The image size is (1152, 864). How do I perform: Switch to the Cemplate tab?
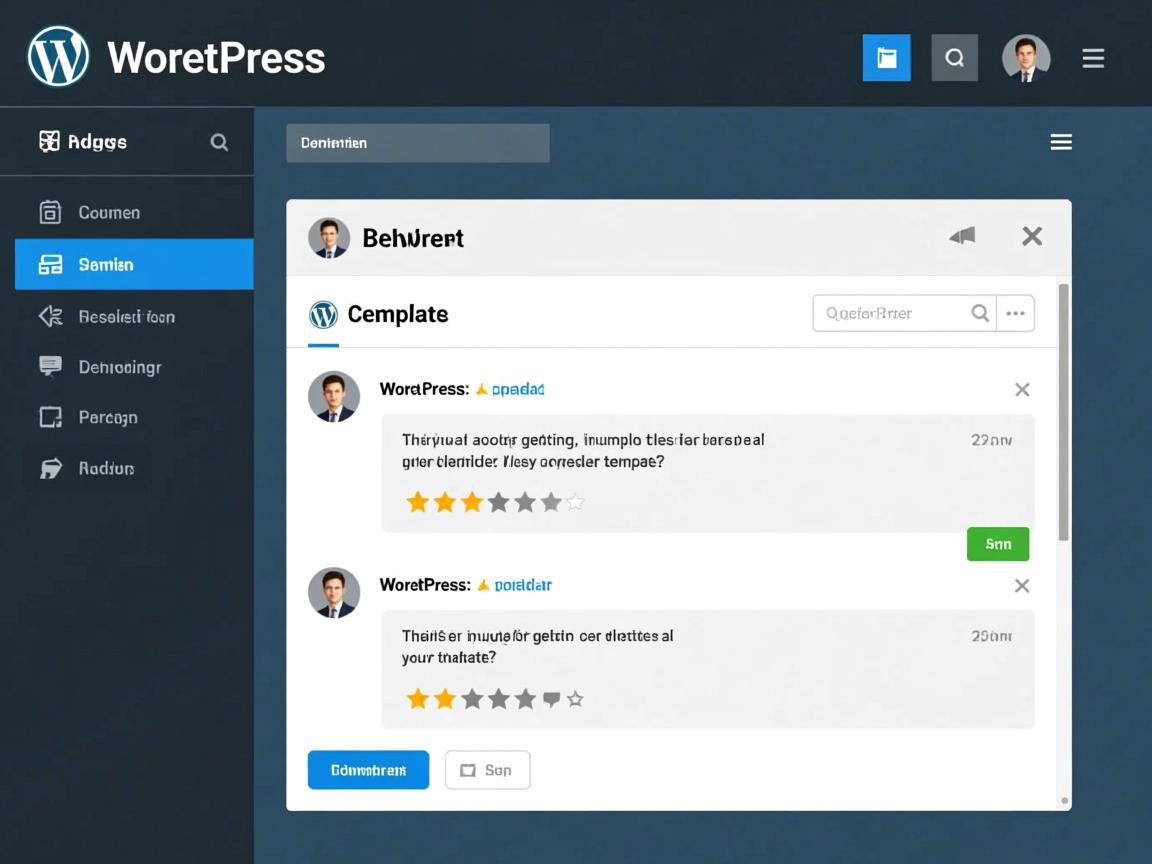[398, 314]
